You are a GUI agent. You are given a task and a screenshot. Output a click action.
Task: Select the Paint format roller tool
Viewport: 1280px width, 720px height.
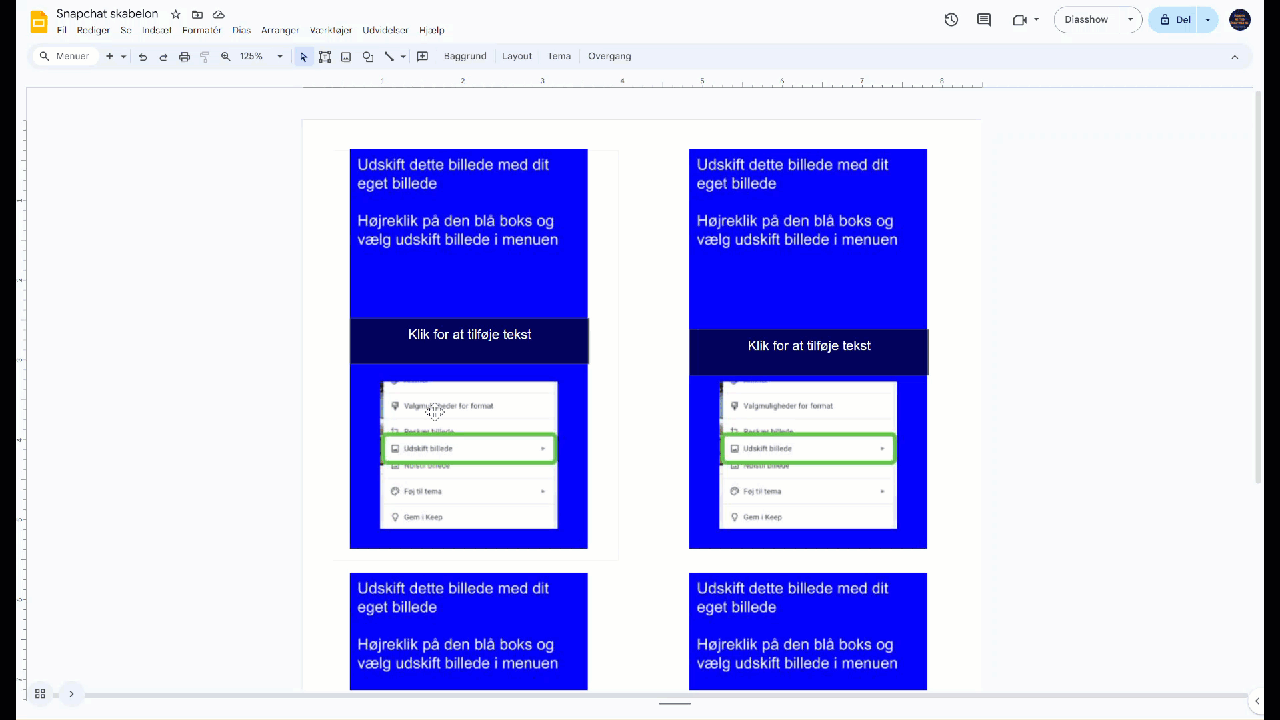click(205, 57)
